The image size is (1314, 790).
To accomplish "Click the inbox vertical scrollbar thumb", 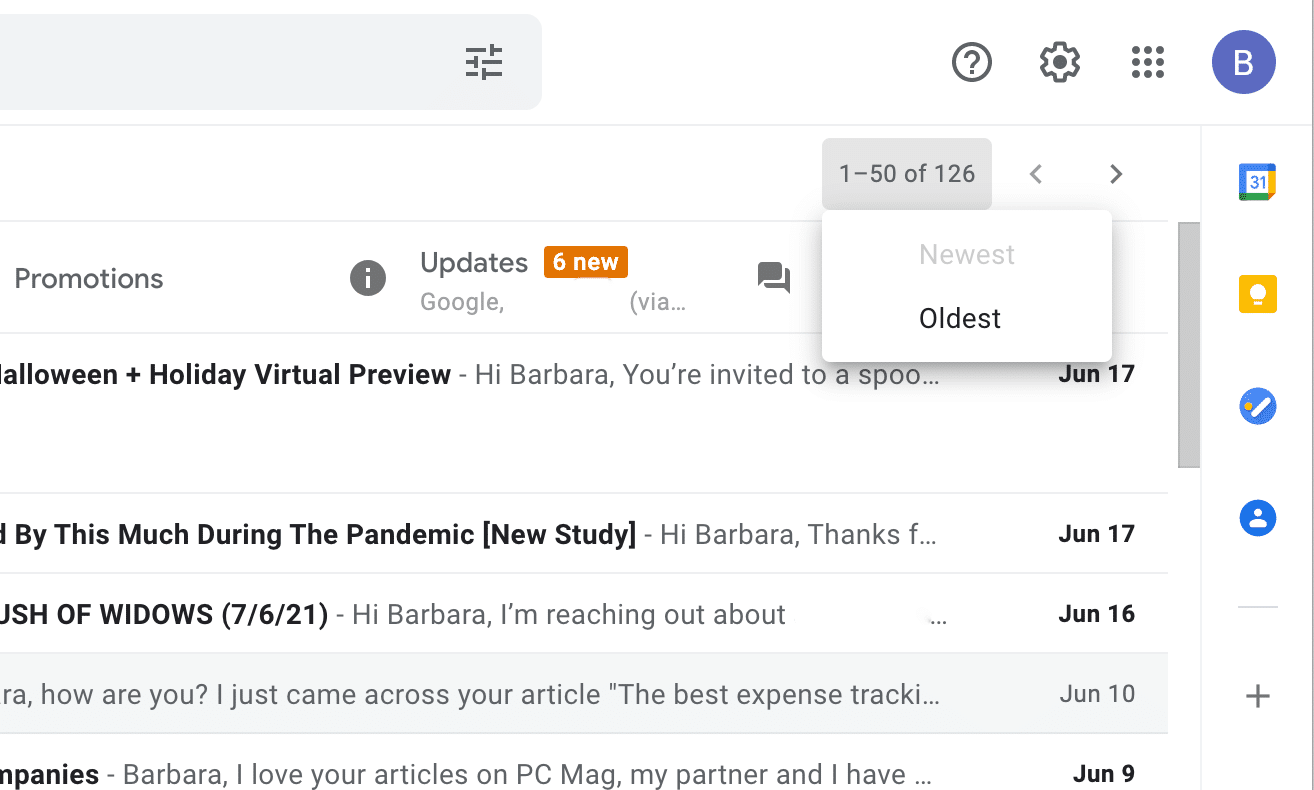I will click(x=1188, y=345).
